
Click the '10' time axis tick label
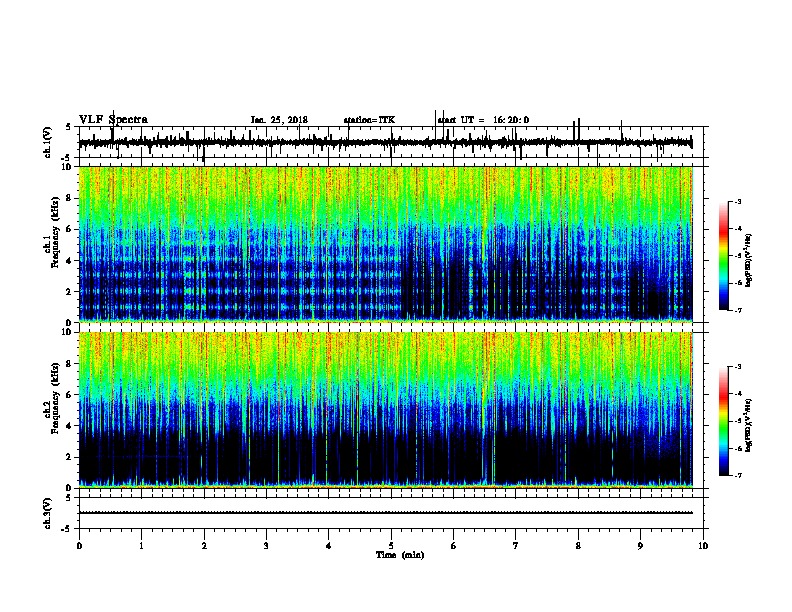703,546
